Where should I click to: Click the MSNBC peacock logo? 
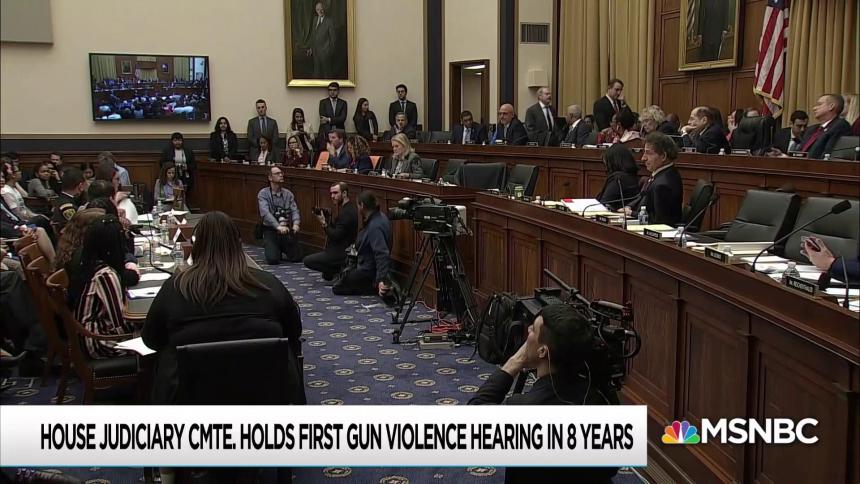681,432
